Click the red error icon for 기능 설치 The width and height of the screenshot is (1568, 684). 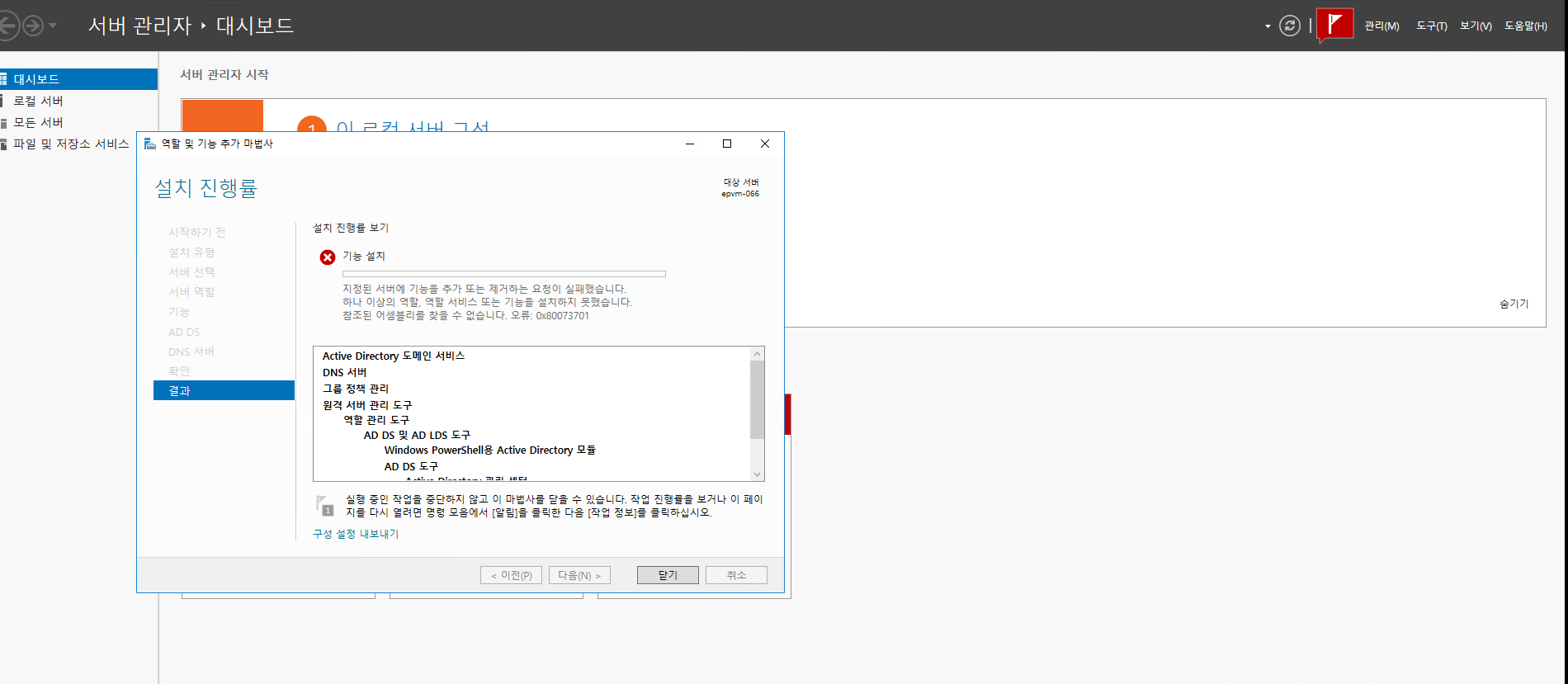(328, 257)
